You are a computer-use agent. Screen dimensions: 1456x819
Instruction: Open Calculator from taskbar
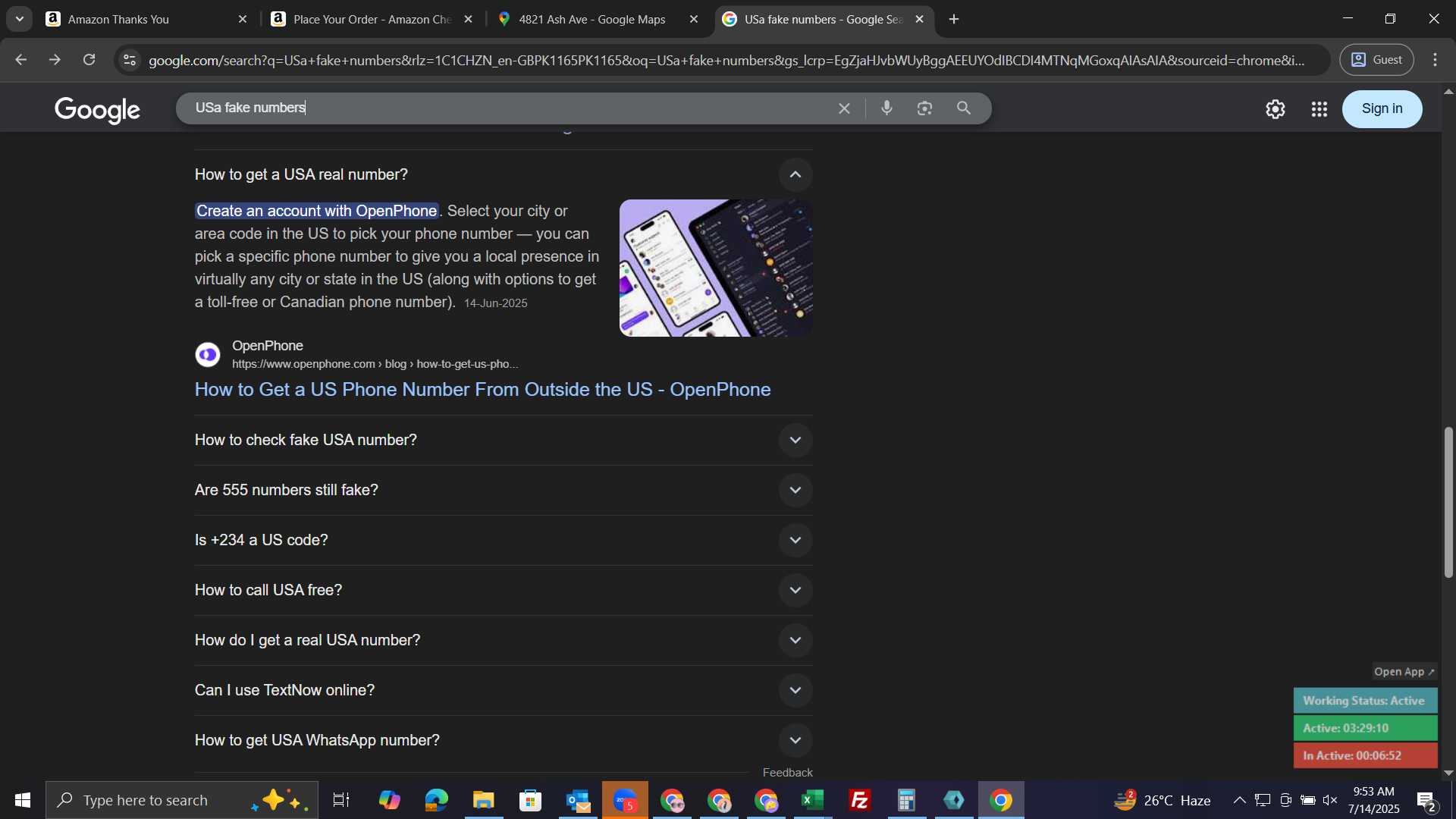point(907,800)
